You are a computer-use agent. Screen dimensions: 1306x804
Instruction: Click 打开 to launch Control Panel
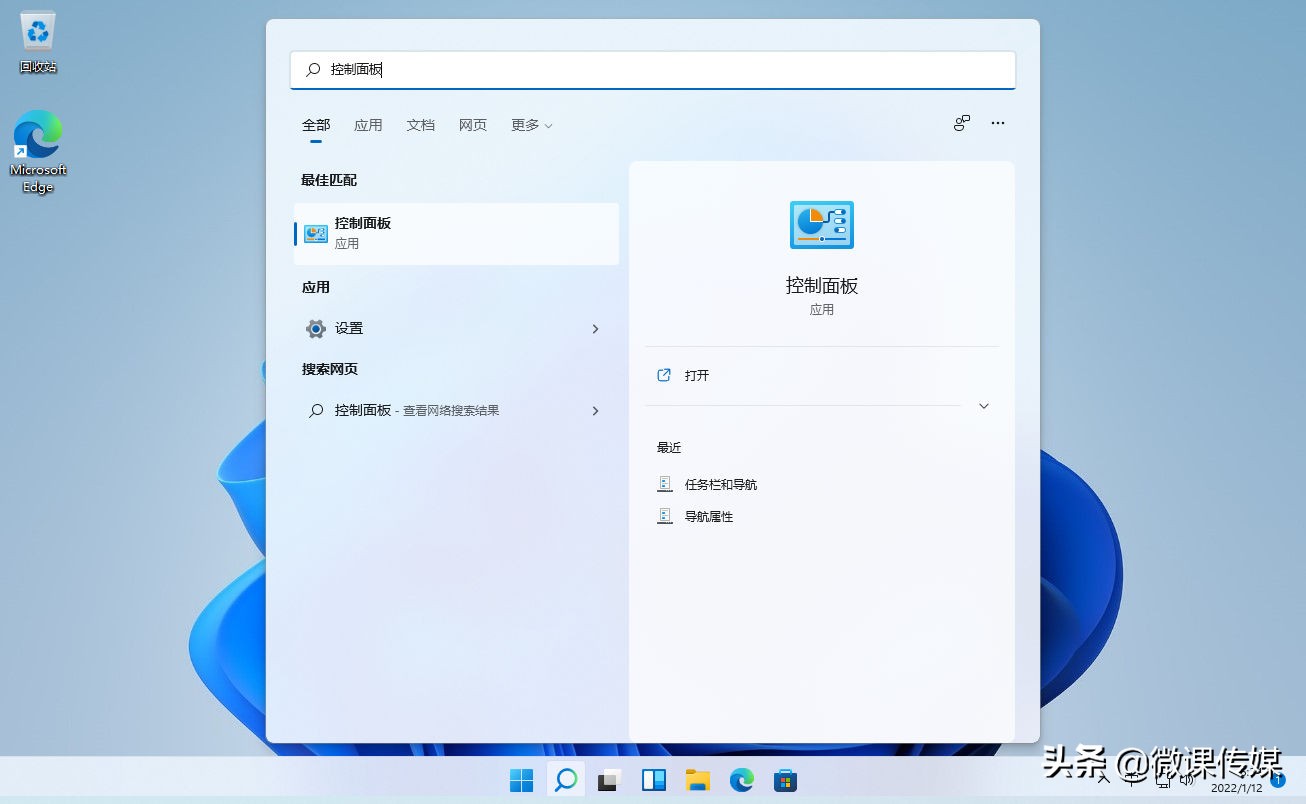[x=696, y=375]
